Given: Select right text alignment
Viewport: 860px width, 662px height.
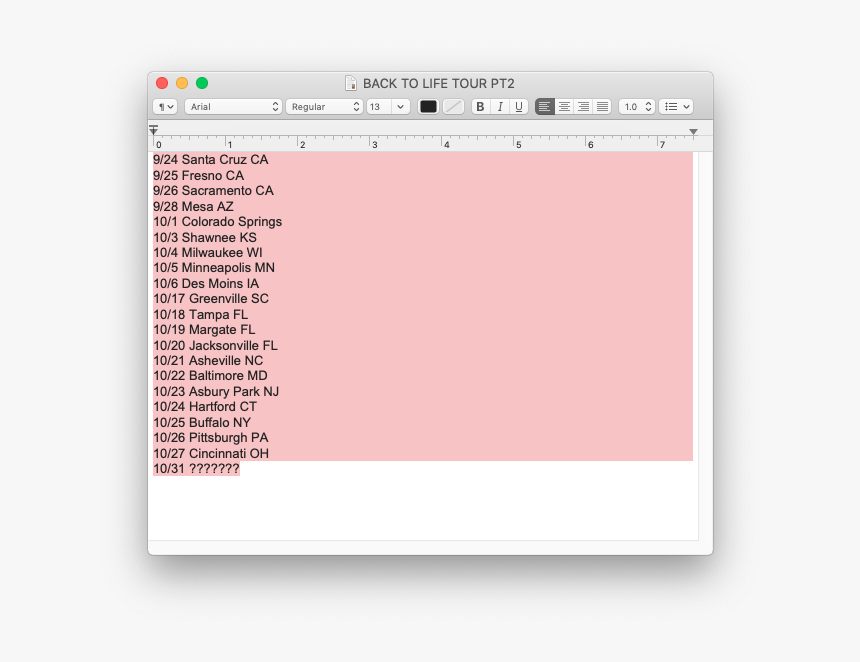Looking at the screenshot, I should point(583,106).
